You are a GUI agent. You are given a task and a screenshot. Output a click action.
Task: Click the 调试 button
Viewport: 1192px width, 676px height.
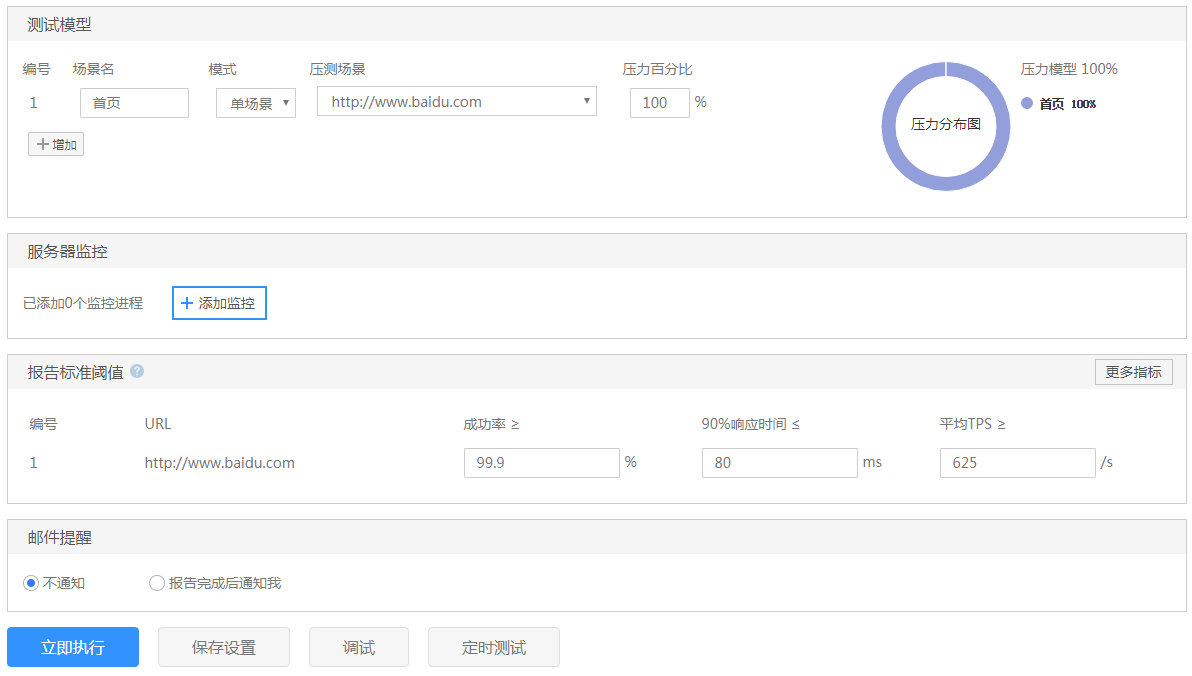click(x=359, y=647)
